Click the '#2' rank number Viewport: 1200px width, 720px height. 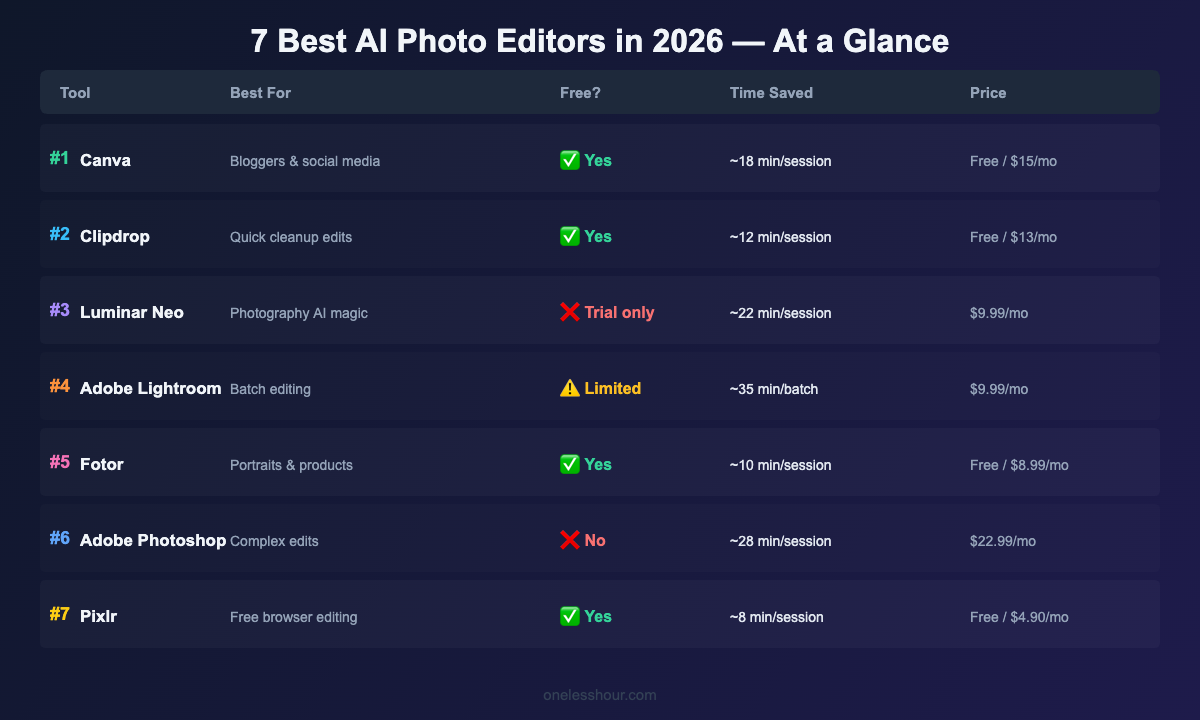[x=60, y=234]
